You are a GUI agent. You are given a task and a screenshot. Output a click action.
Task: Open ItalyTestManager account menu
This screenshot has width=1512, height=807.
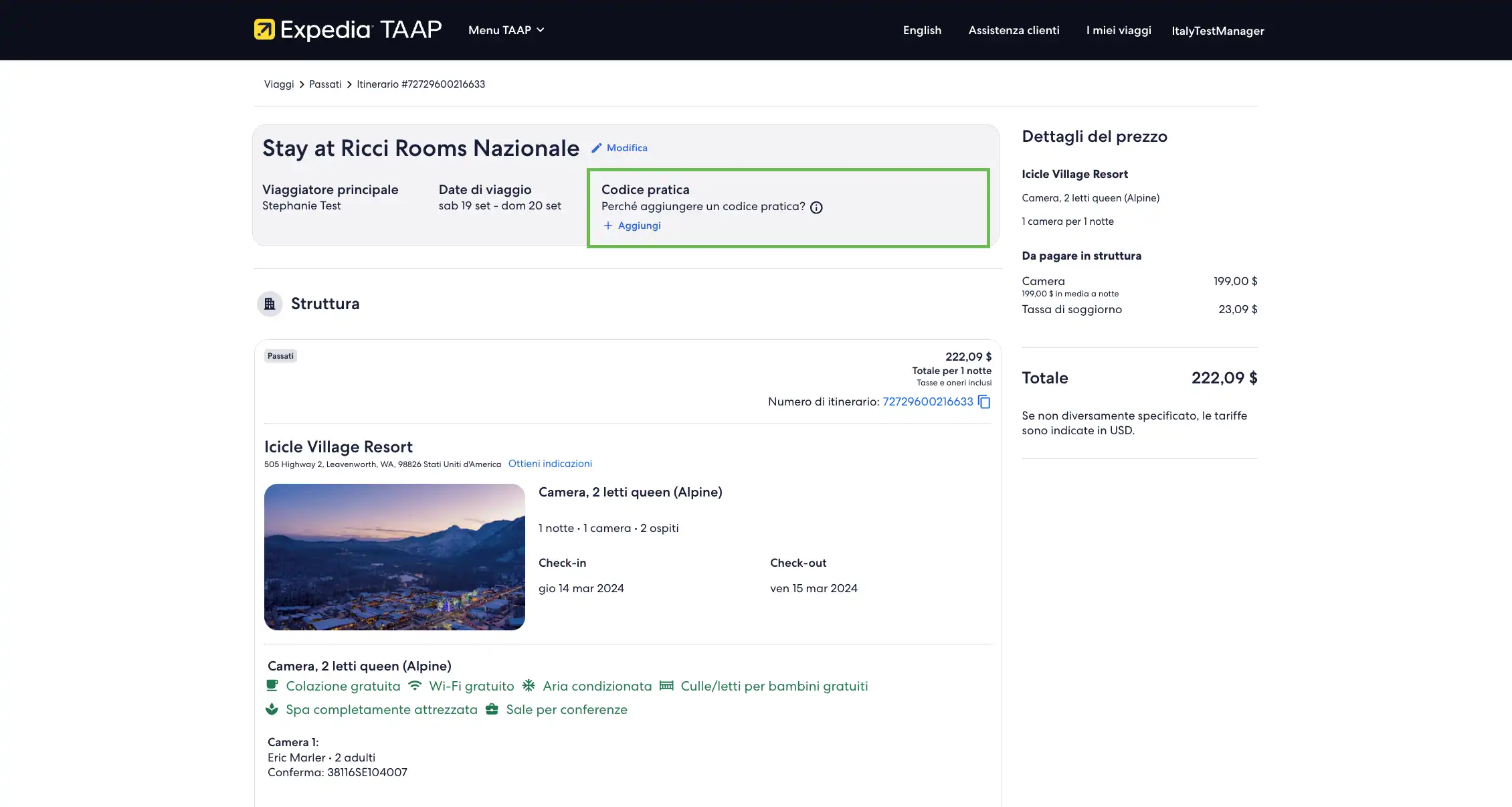[x=1218, y=31]
